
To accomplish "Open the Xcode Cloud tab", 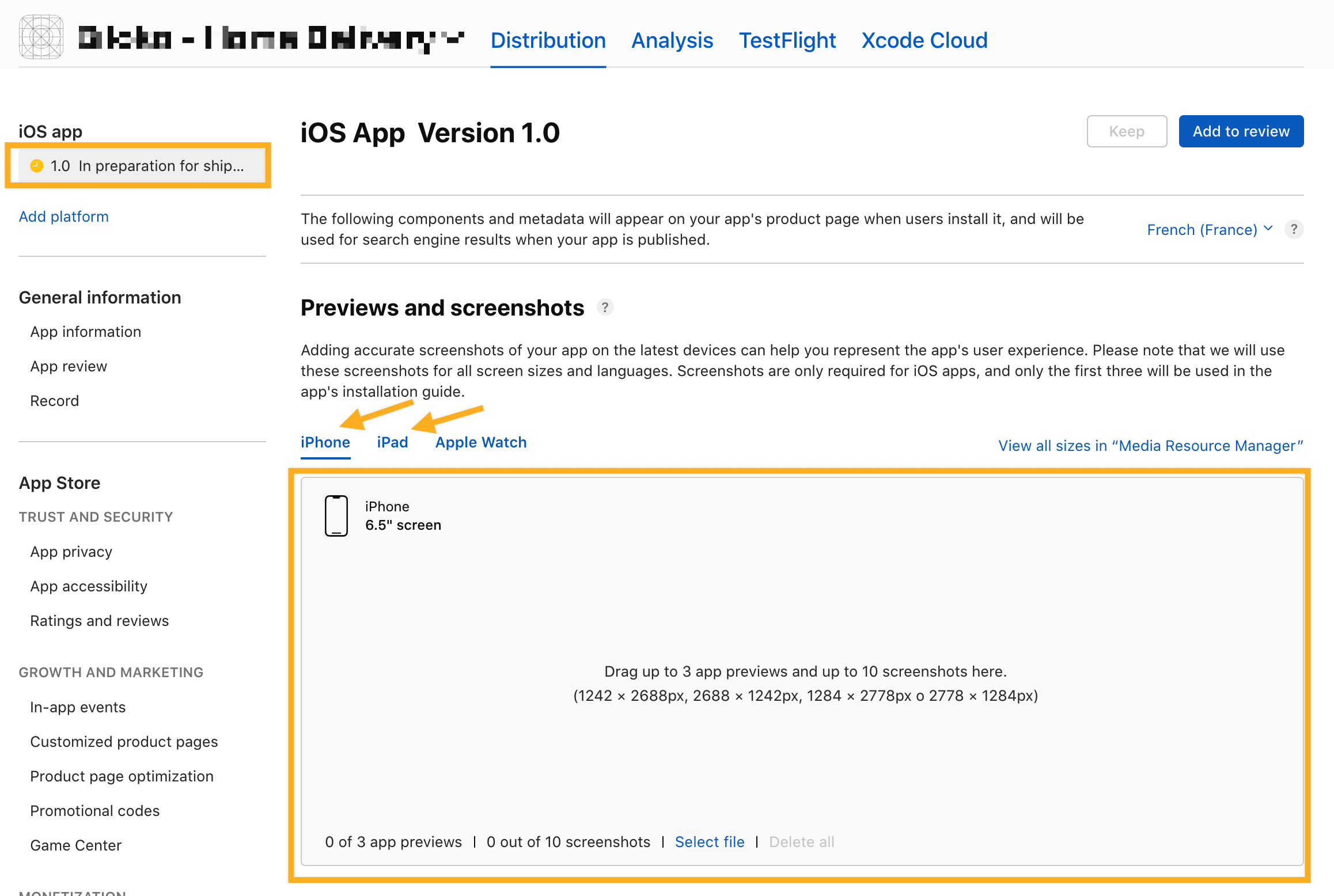I will point(924,40).
